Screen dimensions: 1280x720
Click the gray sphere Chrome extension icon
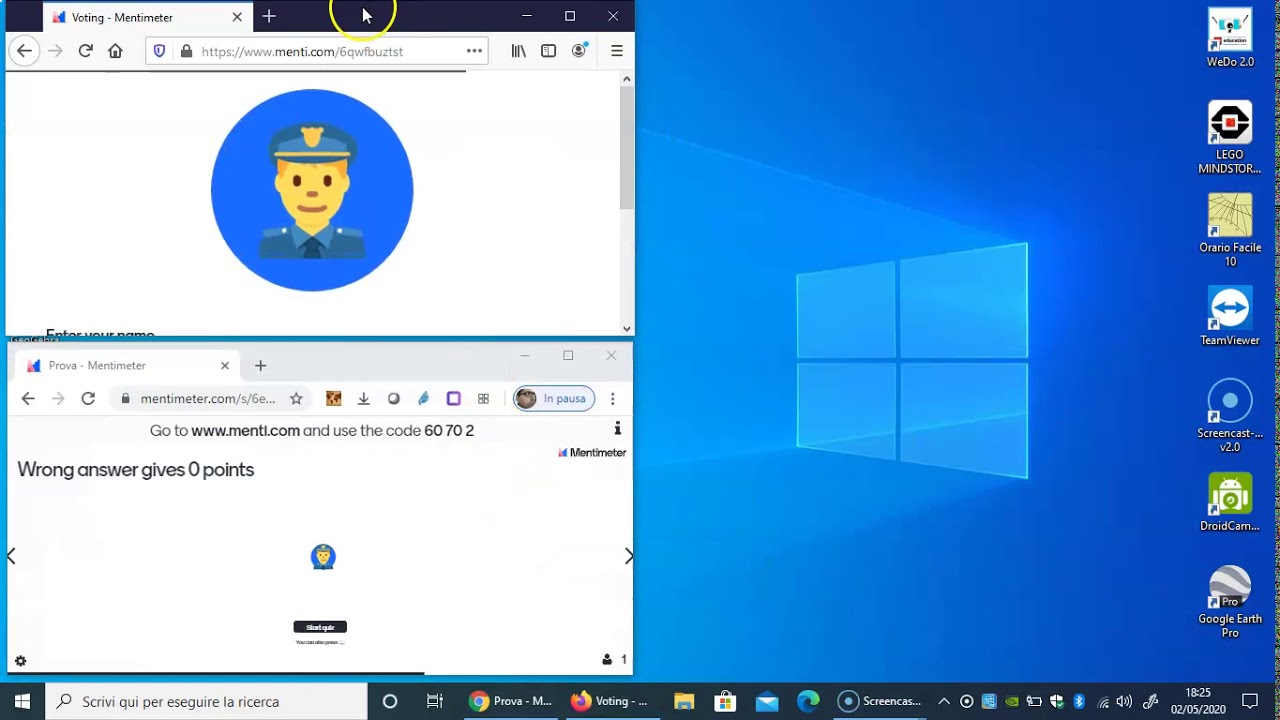394,398
